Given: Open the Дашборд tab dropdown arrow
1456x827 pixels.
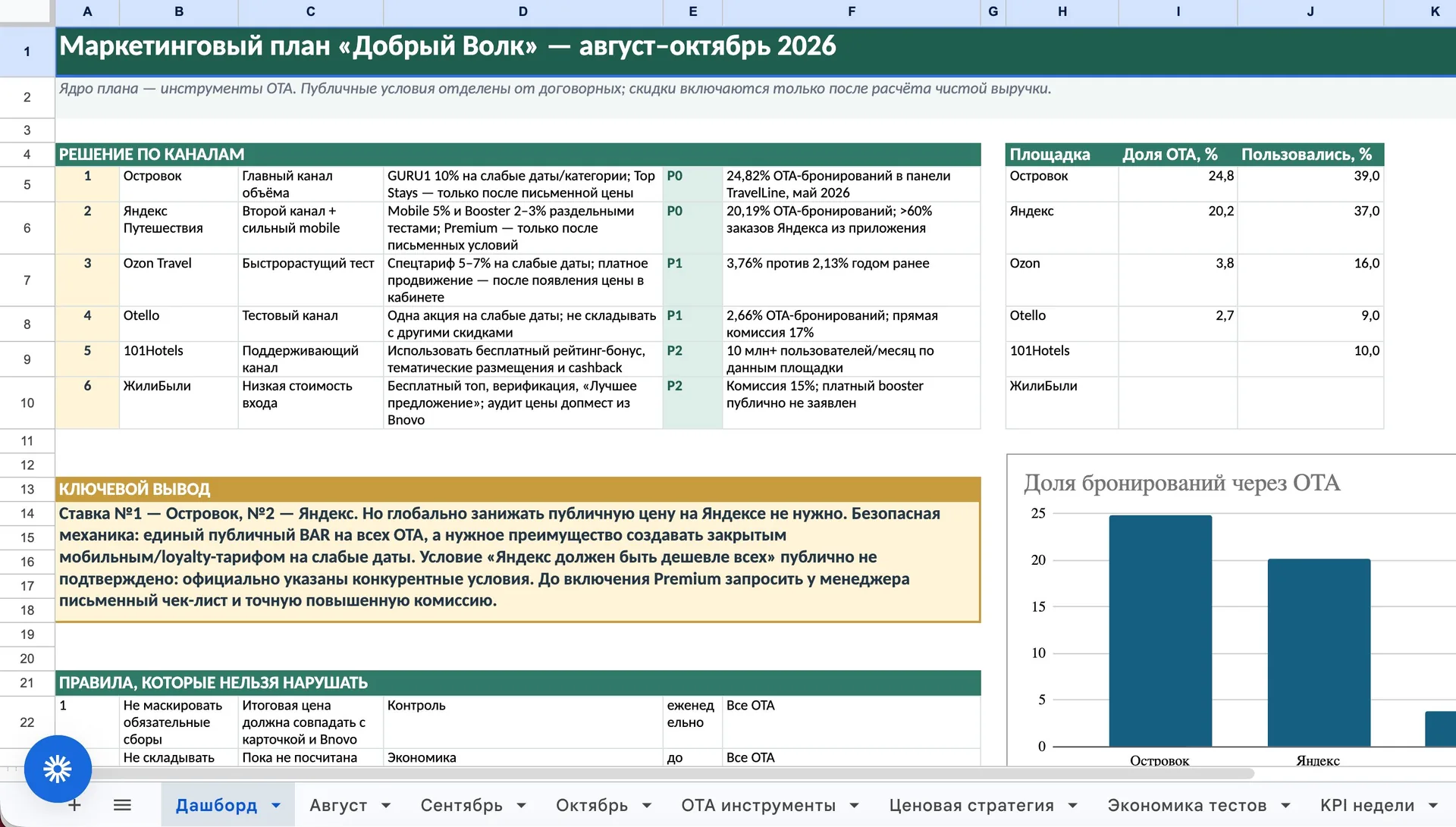Looking at the screenshot, I should (276, 805).
